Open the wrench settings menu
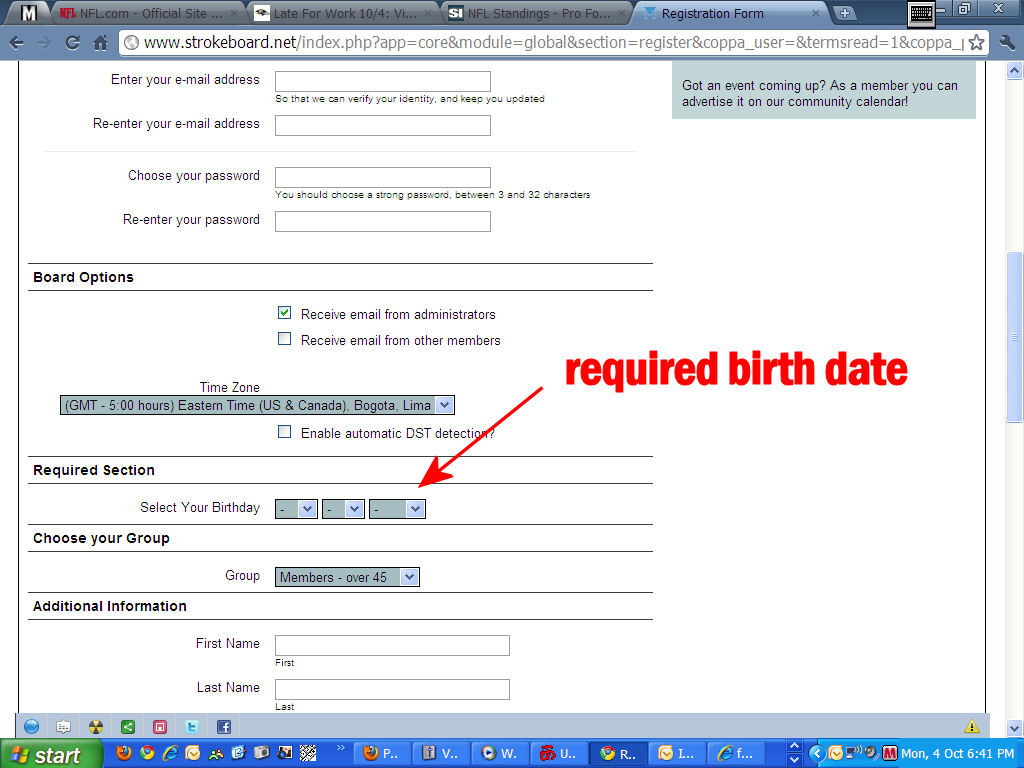 pyautogui.click(x=1005, y=43)
